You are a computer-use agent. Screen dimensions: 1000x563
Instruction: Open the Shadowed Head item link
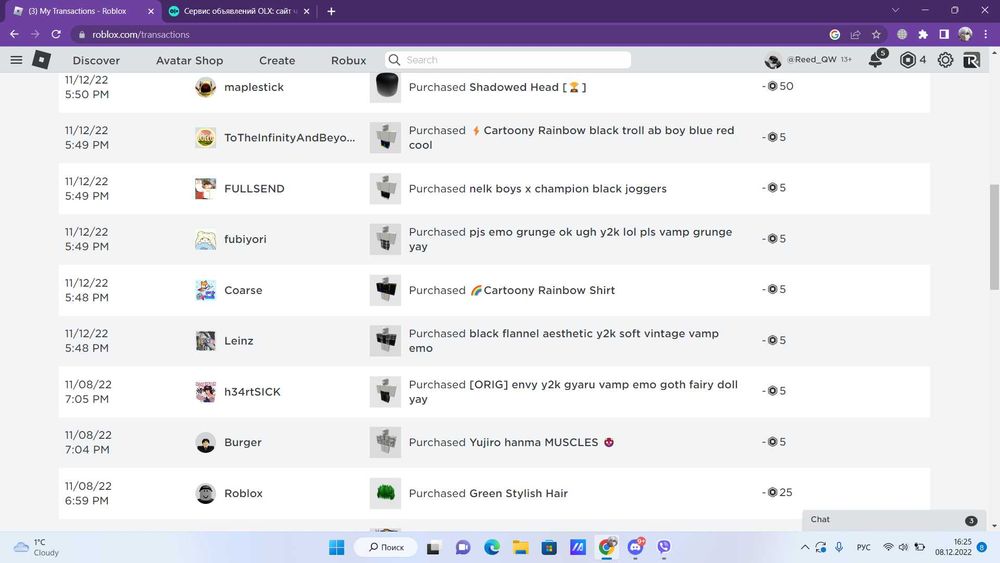coord(527,87)
